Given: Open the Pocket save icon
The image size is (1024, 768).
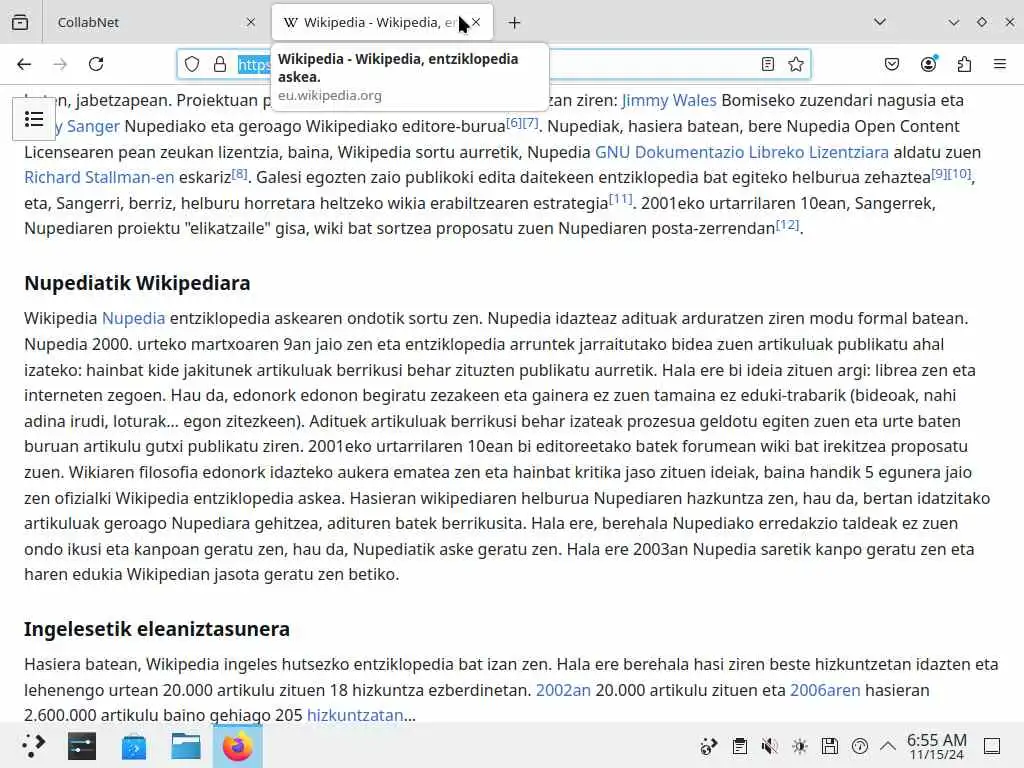Looking at the screenshot, I should 892,64.
